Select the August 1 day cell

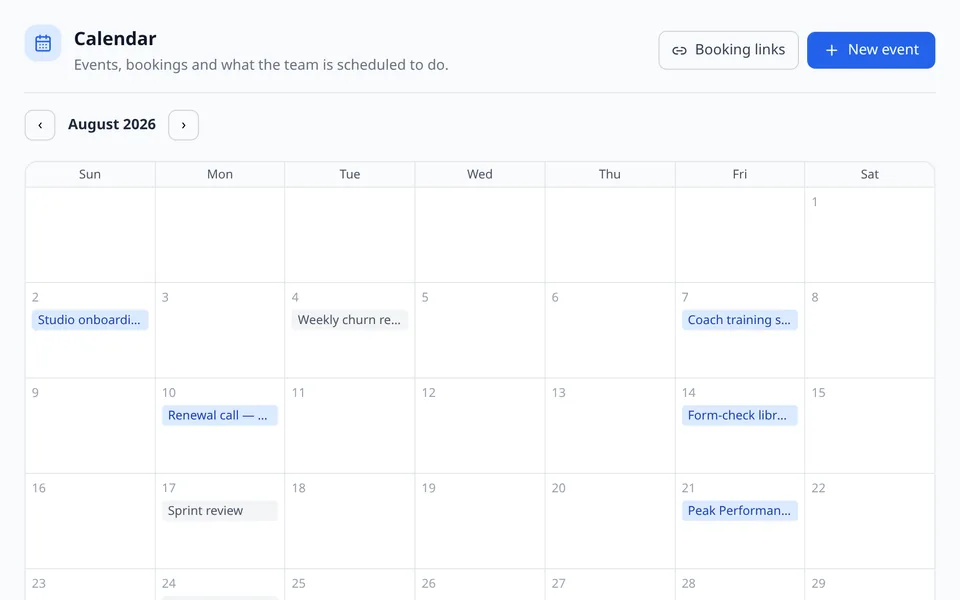(869, 235)
